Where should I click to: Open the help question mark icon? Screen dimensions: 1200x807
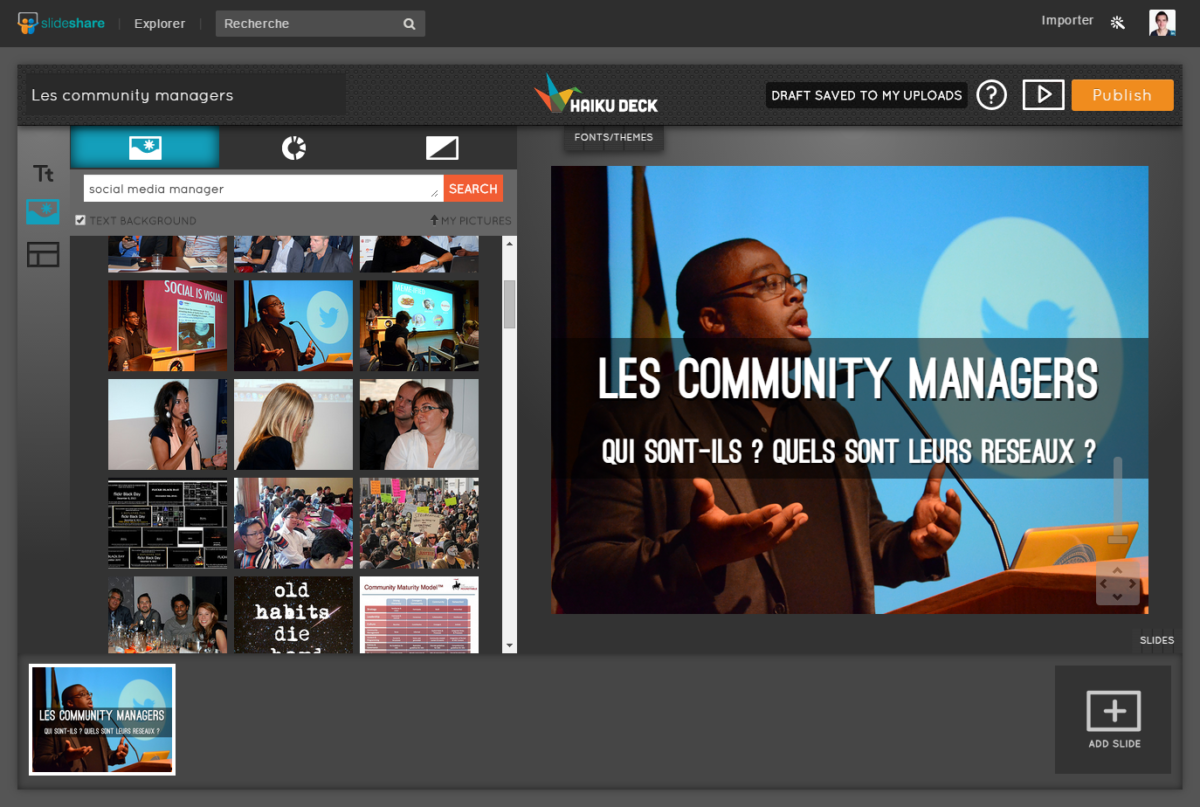[x=991, y=95]
